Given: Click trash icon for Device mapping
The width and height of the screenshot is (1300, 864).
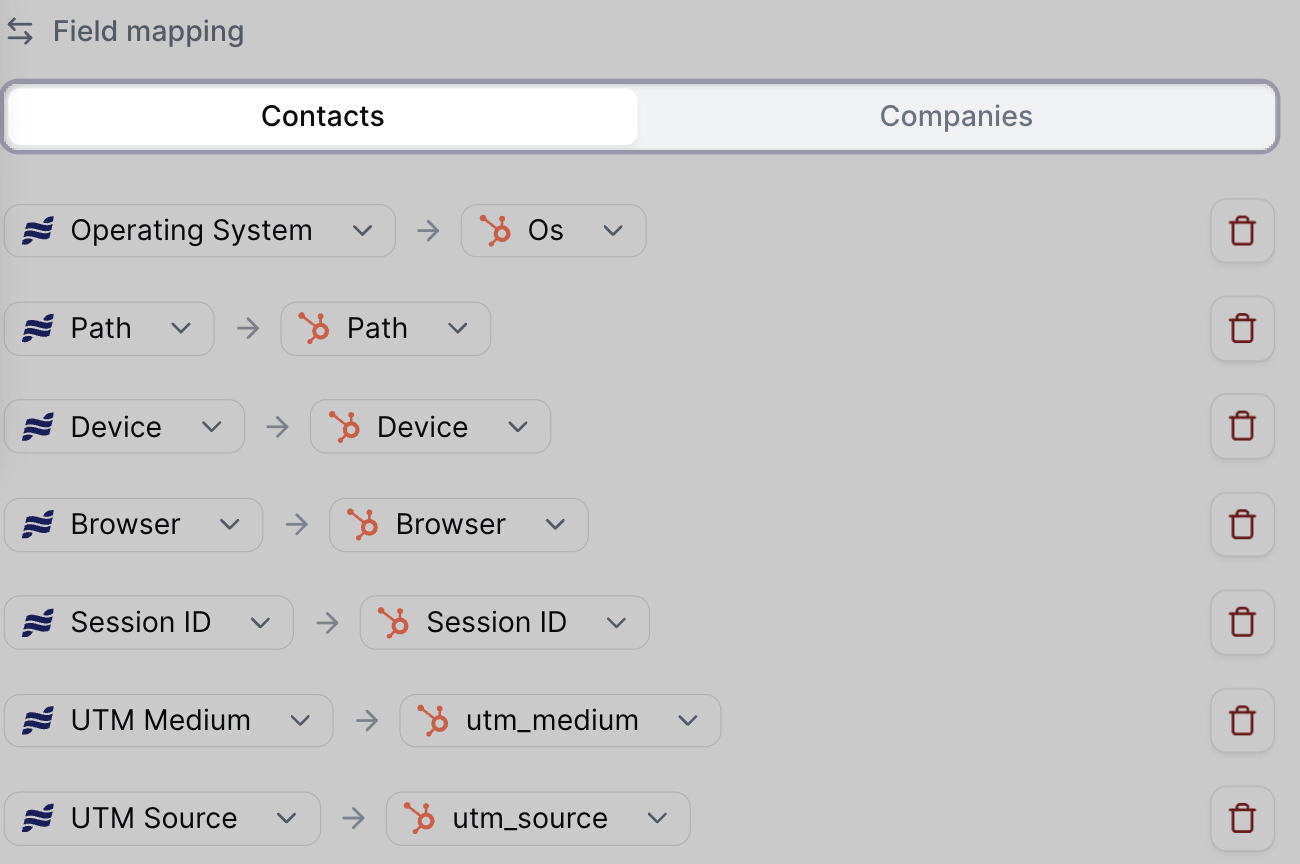Looking at the screenshot, I should coord(1242,427).
